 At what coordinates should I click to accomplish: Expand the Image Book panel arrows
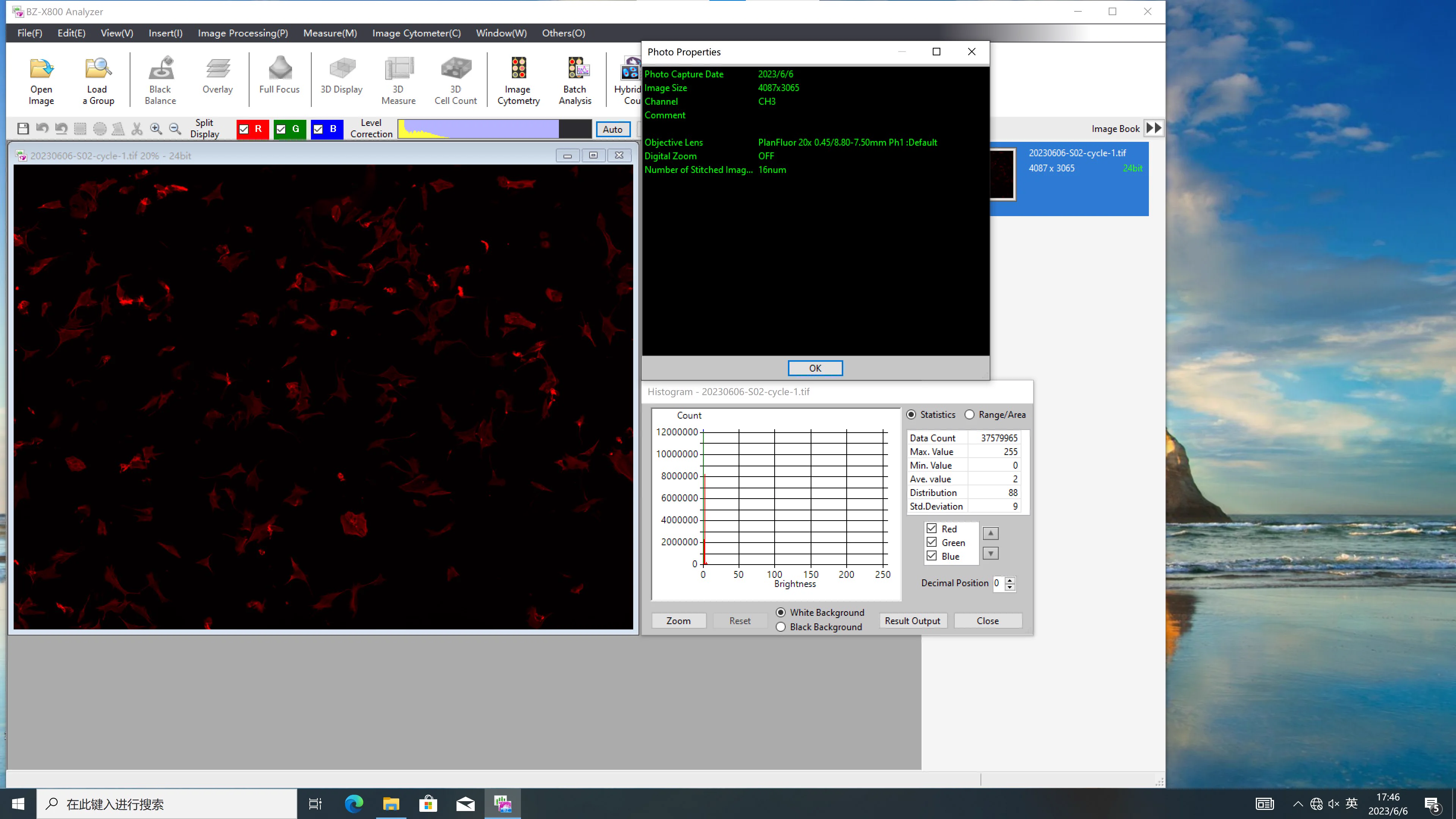click(x=1154, y=128)
